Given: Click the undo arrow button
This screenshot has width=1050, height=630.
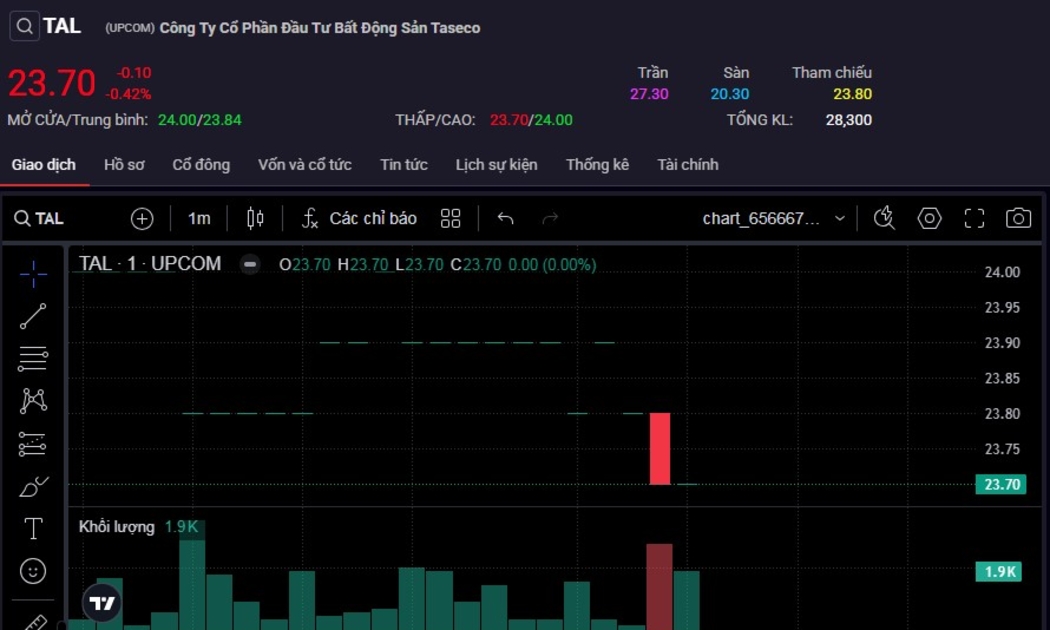Looking at the screenshot, I should (x=505, y=218).
